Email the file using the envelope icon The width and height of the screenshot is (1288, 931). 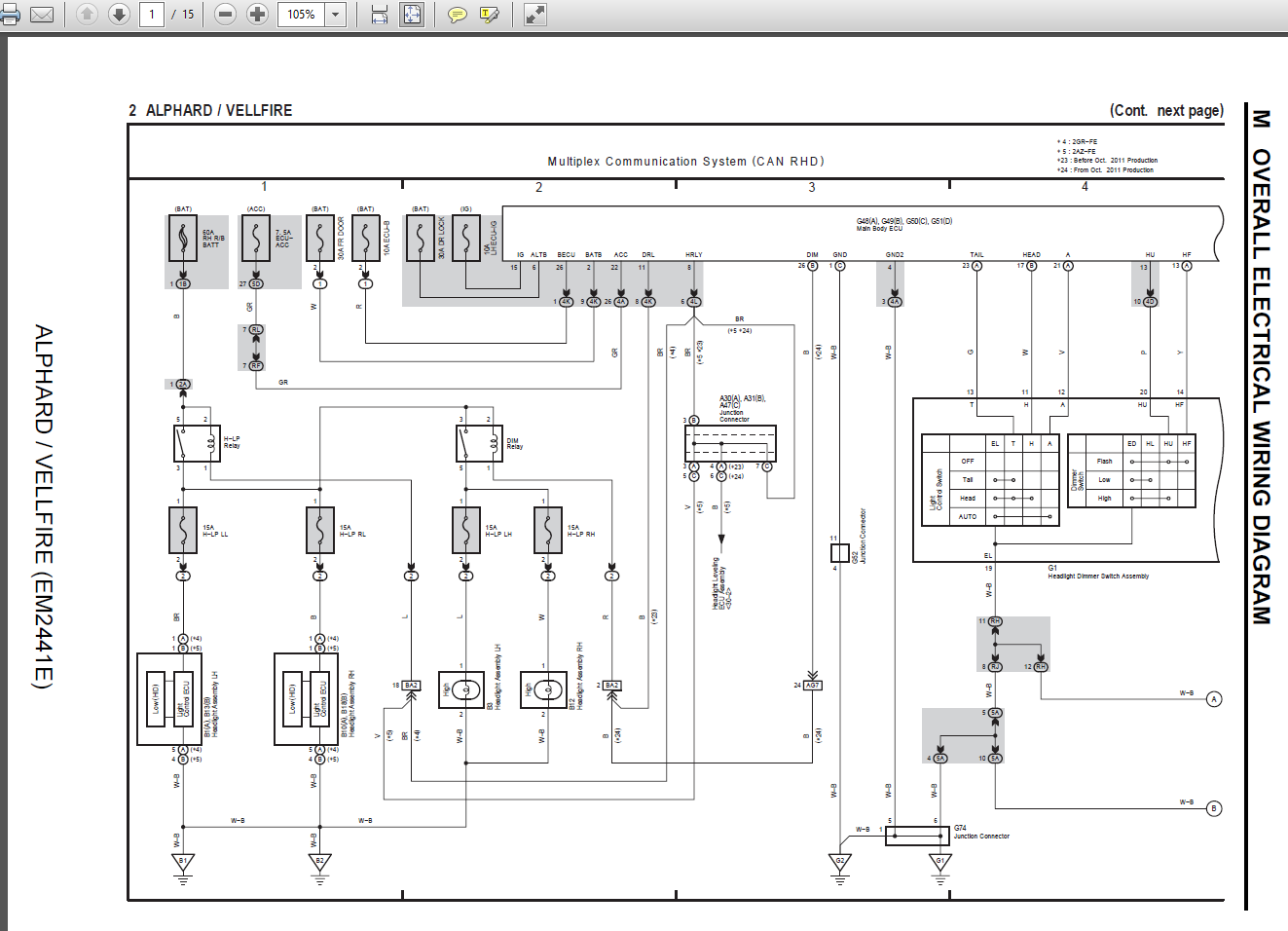(42, 15)
